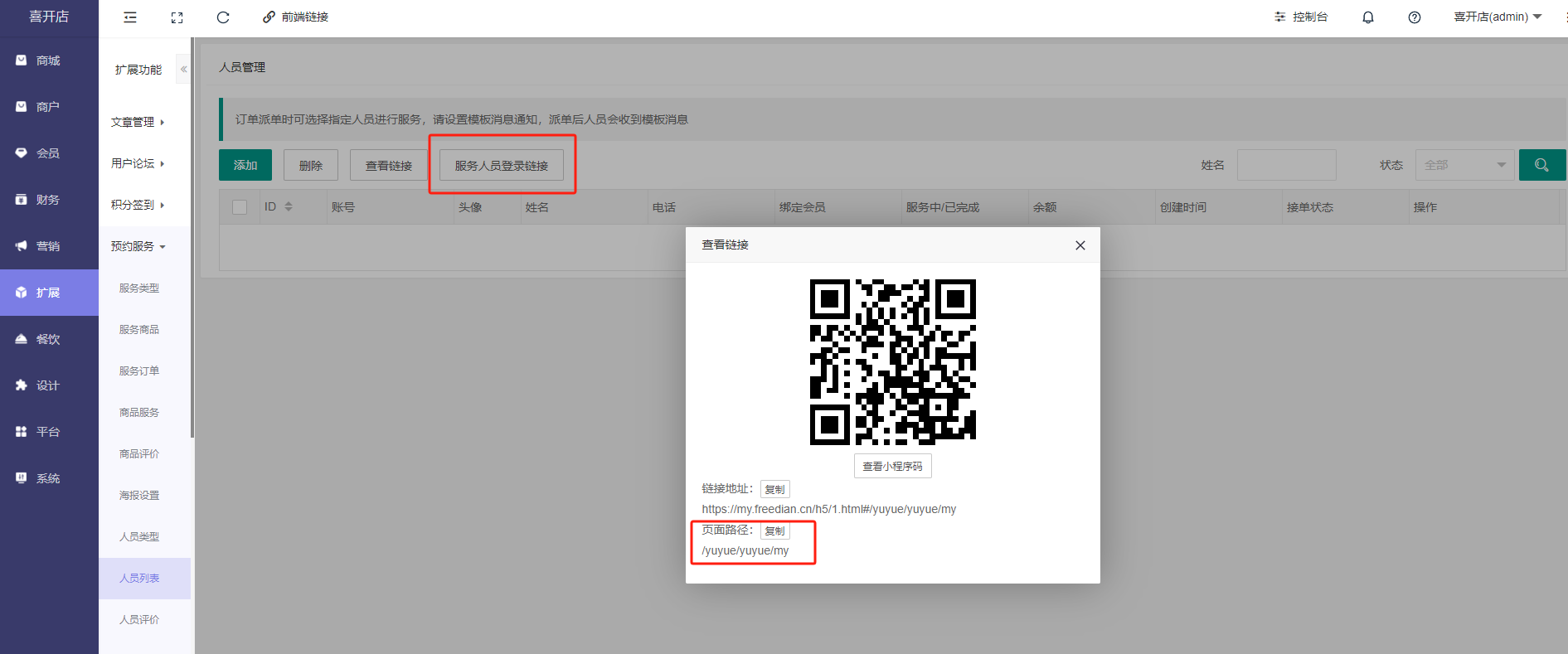Focus the 姓名 search input field

pos(1287,165)
